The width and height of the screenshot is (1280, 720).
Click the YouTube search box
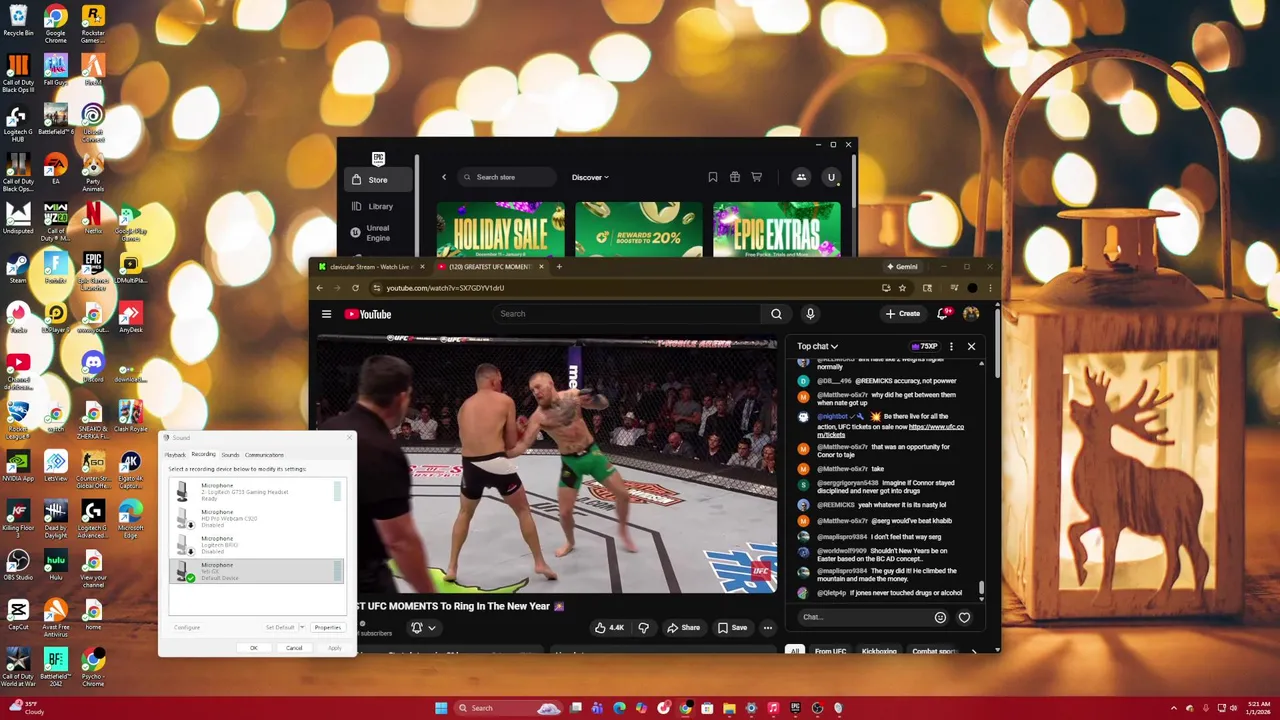pos(630,314)
